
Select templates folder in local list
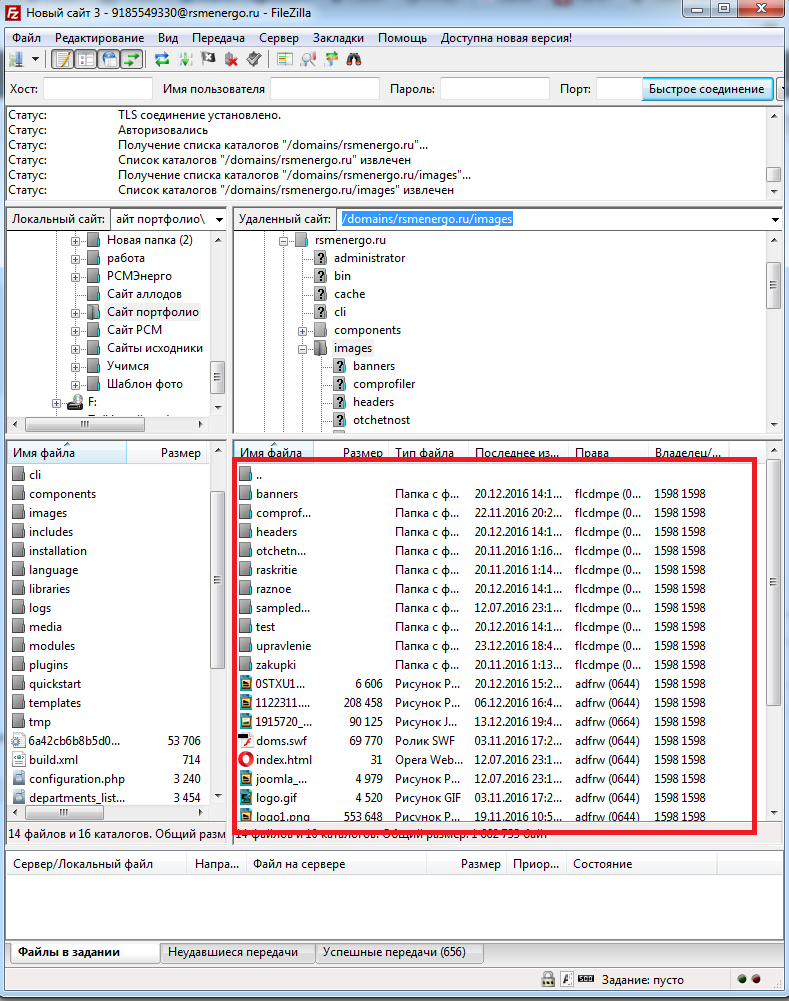(x=55, y=702)
